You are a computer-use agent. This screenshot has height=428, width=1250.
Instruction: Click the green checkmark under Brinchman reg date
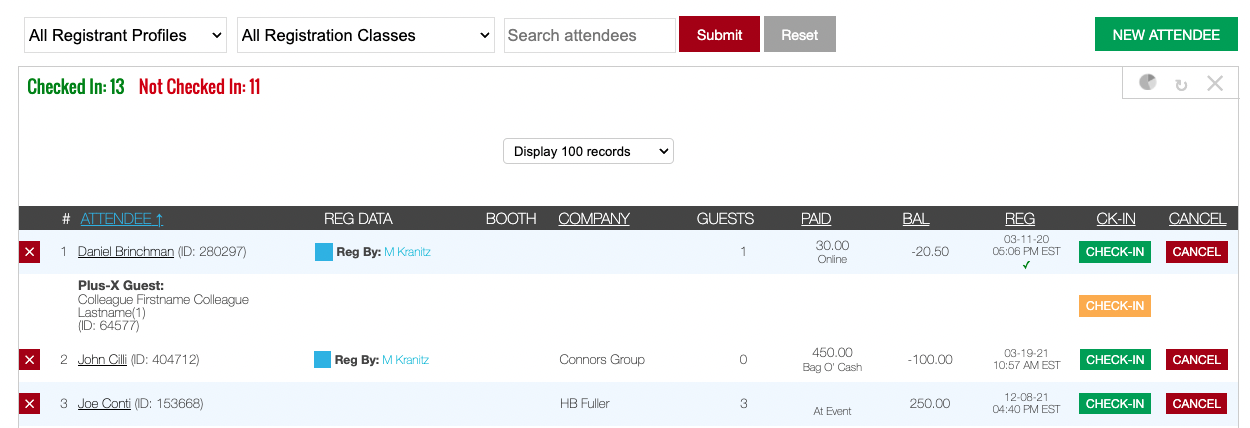tap(1026, 265)
